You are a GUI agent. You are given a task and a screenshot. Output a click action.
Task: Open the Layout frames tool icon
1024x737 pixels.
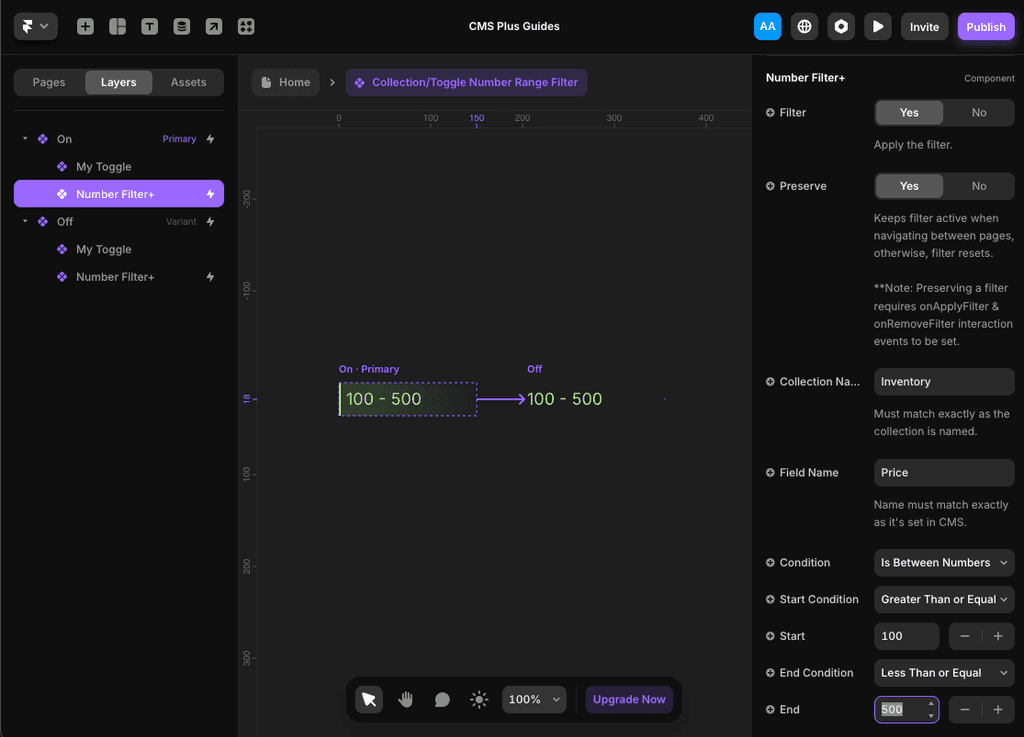point(117,26)
